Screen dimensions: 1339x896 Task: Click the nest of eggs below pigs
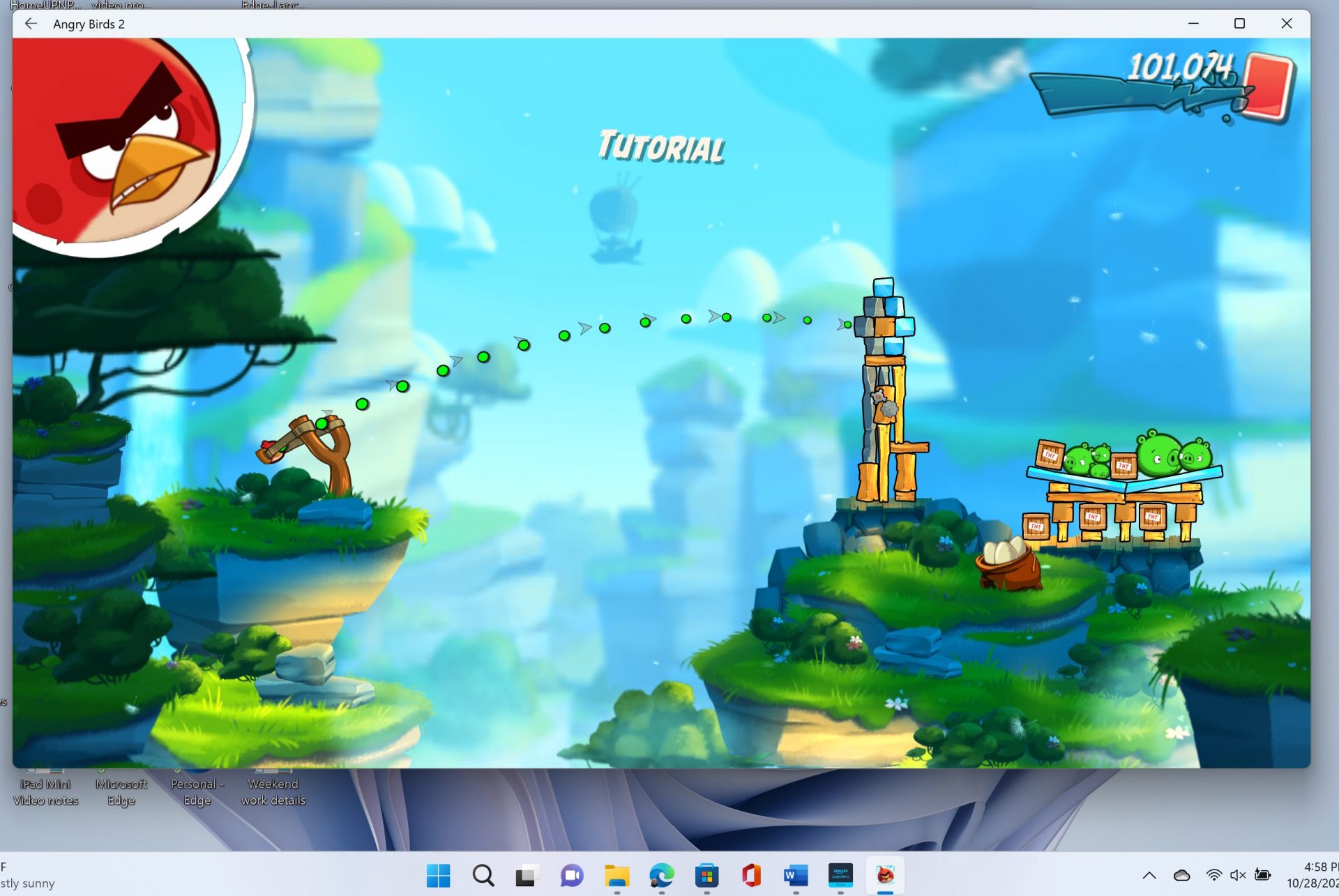[x=1007, y=563]
